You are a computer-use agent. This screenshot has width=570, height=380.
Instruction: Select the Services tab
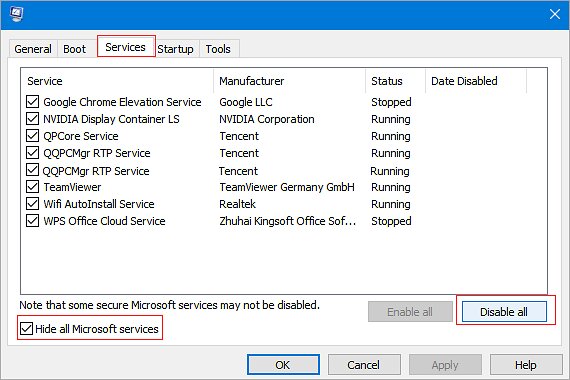click(125, 47)
